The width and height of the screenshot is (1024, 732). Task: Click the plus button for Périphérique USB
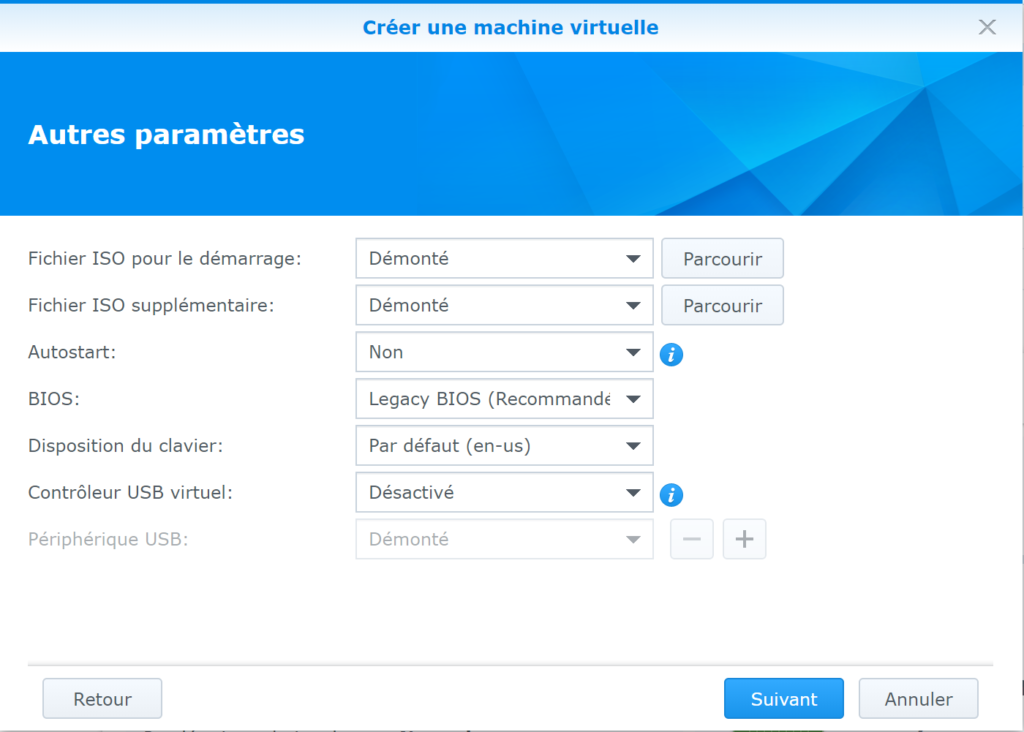point(744,539)
